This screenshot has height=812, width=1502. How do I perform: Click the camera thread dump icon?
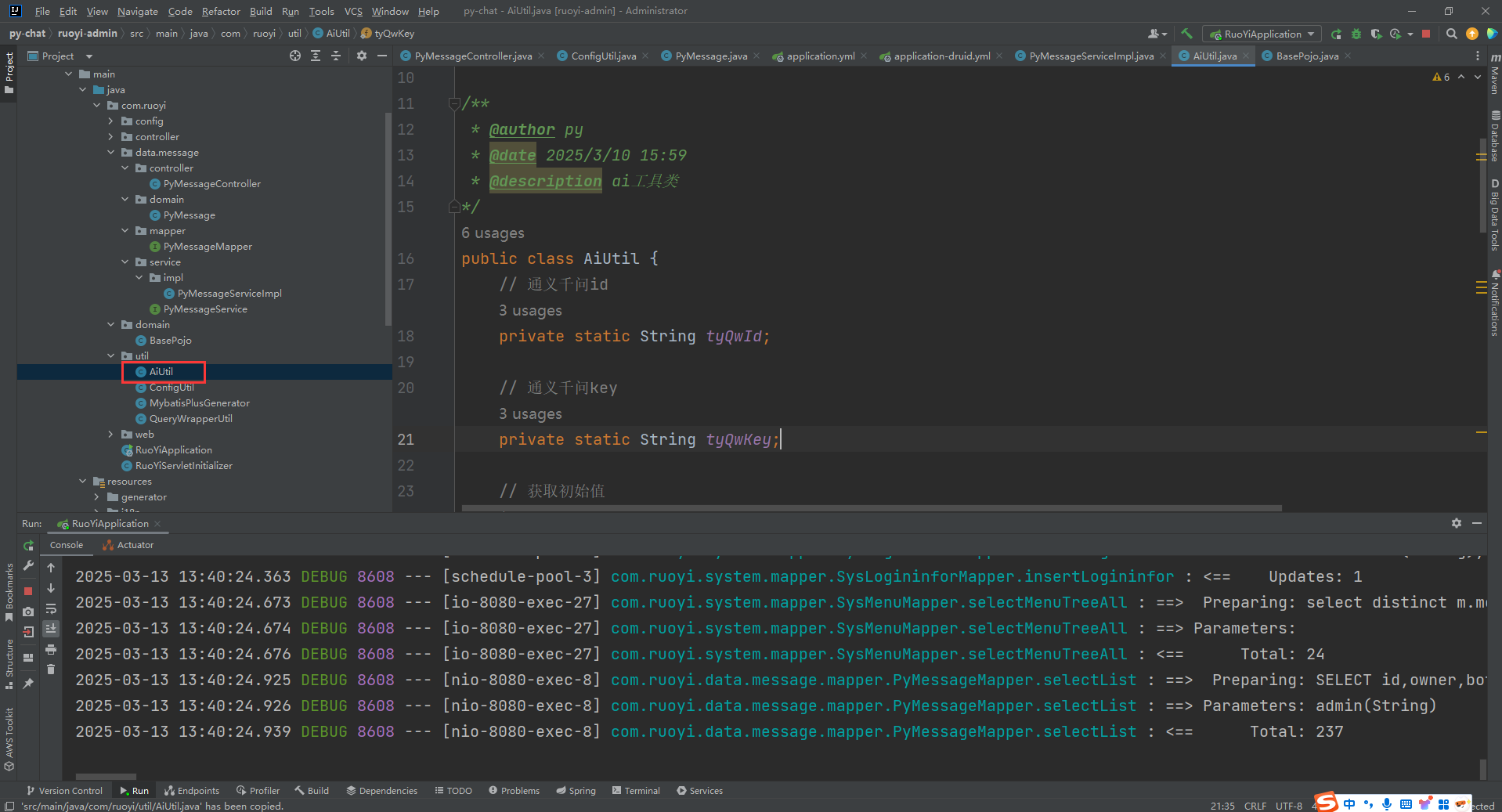click(28, 612)
